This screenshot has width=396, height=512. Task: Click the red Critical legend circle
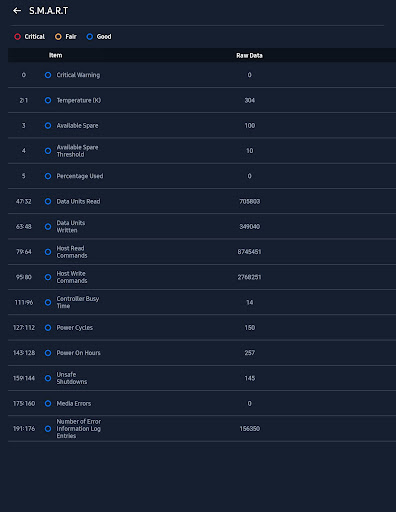pyautogui.click(x=17, y=37)
